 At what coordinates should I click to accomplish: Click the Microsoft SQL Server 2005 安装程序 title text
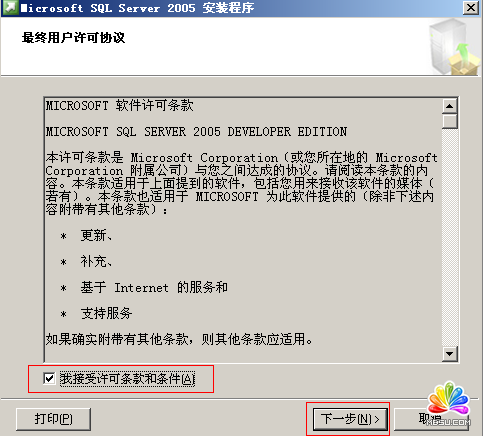[137, 8]
